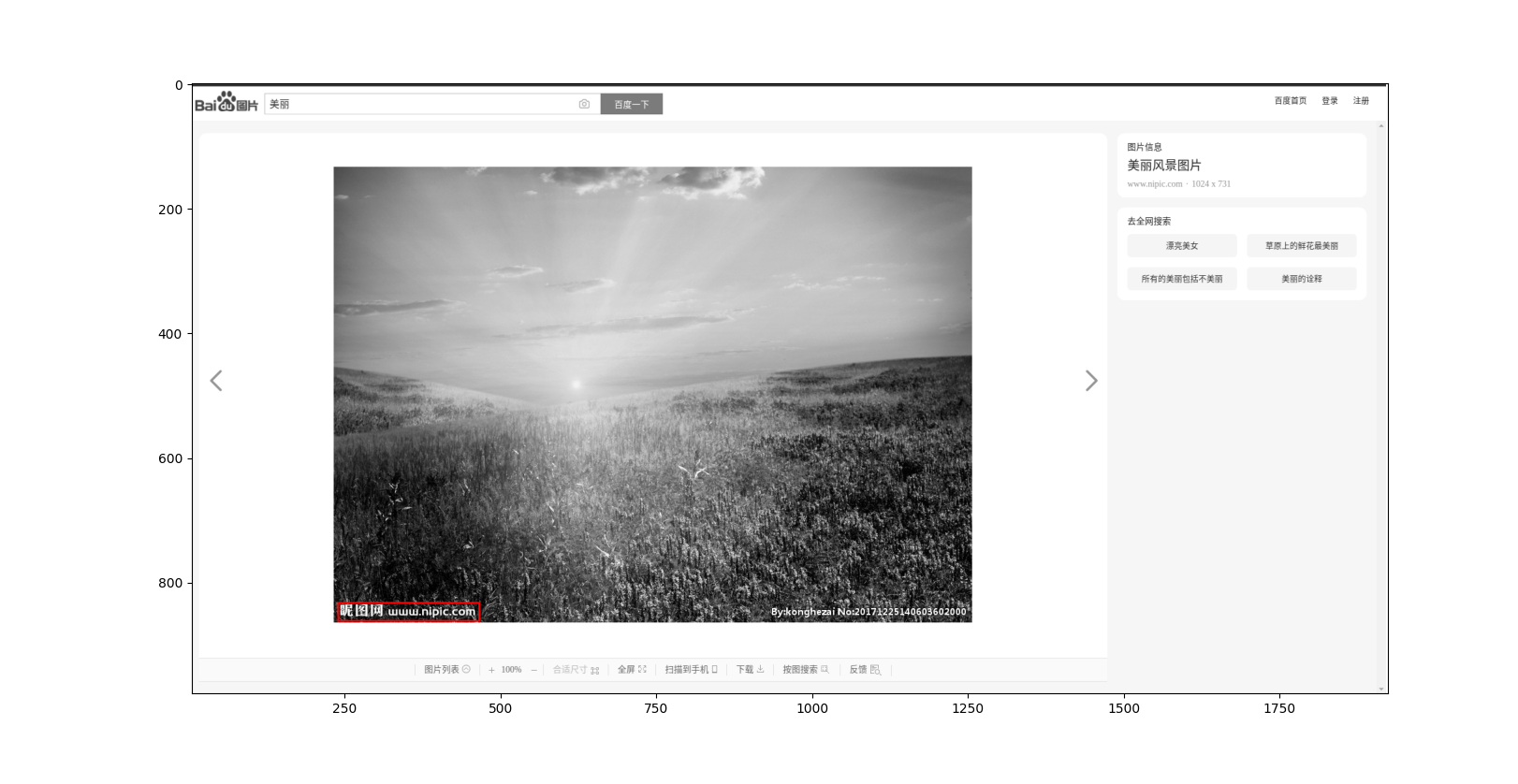The image size is (1518, 784).
Task: Select 合适尺寸 fit-size option
Action: (x=576, y=670)
